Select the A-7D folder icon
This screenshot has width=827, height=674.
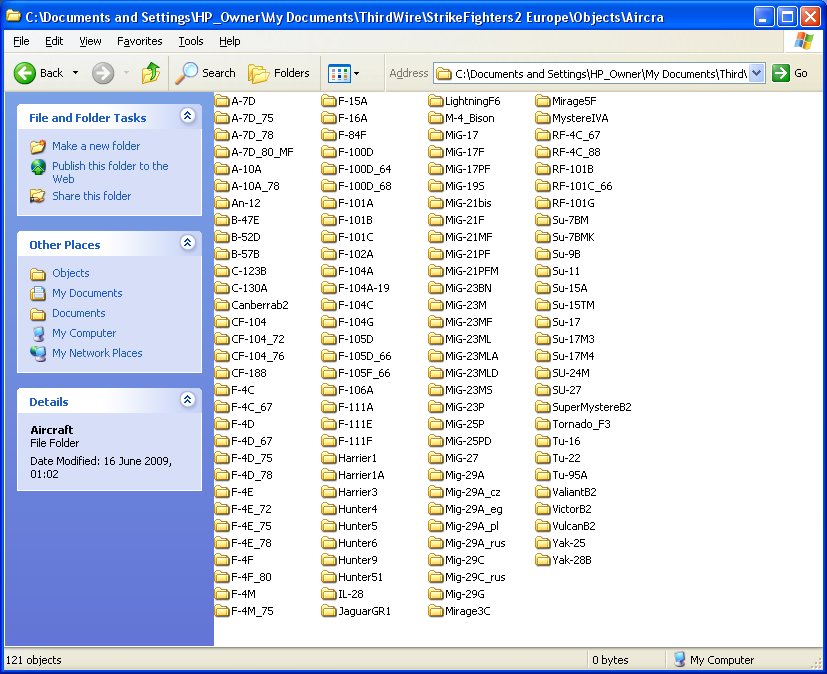tap(222, 101)
